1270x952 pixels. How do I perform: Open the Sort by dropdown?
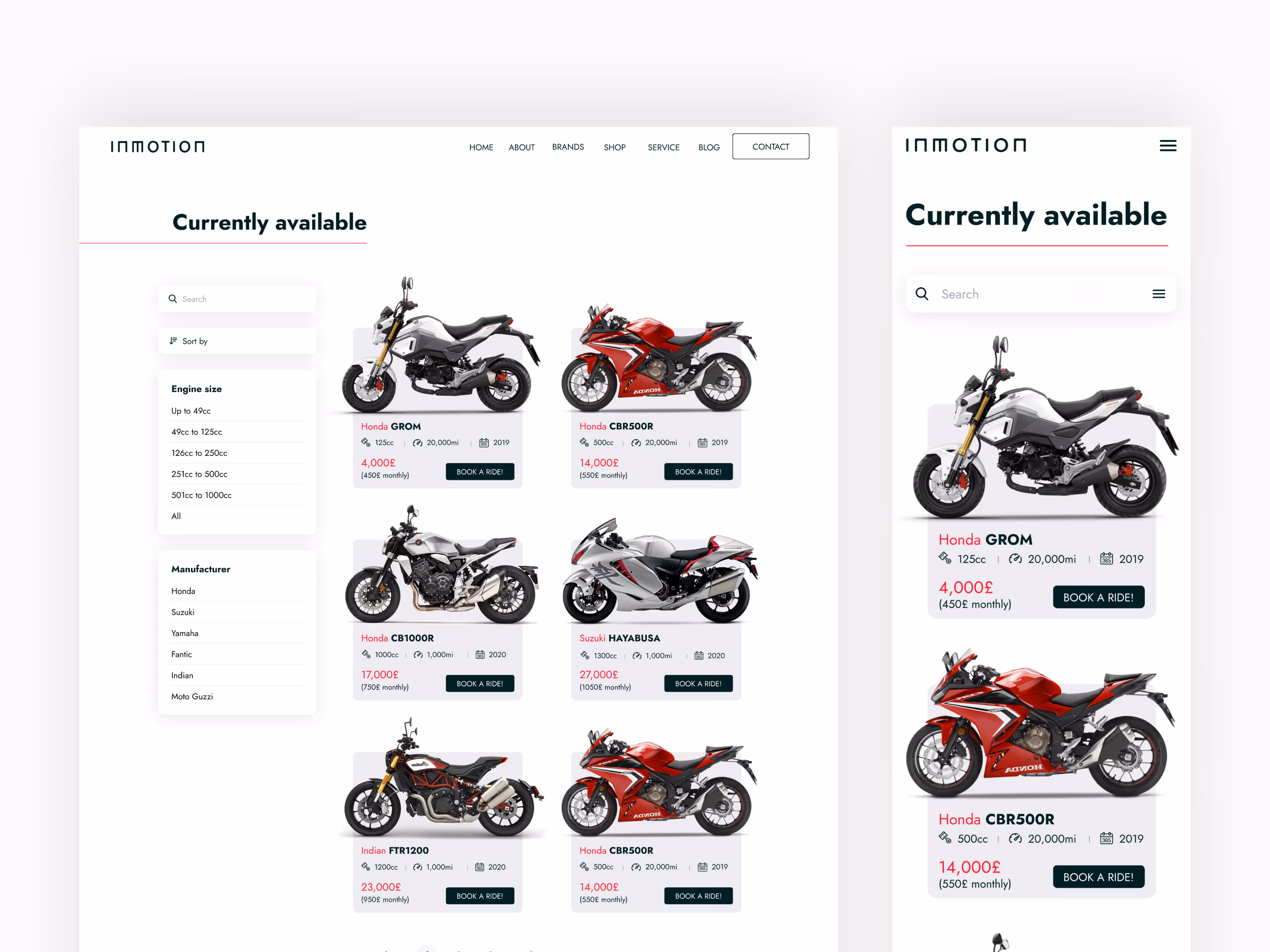tap(237, 341)
